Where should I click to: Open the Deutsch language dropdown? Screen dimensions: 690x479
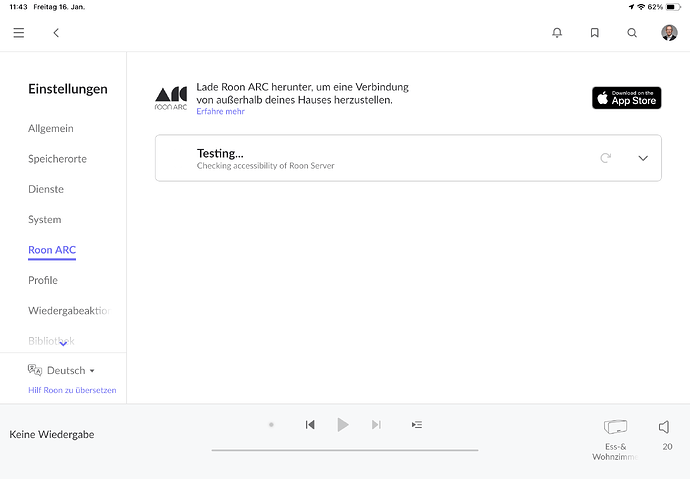click(64, 370)
